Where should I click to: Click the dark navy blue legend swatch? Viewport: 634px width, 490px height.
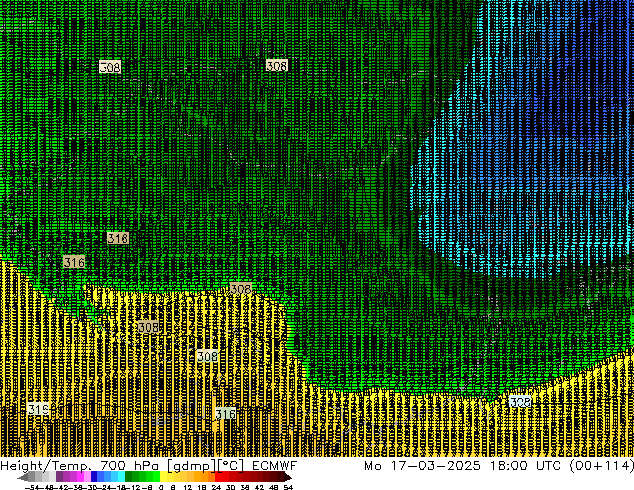tap(94, 476)
